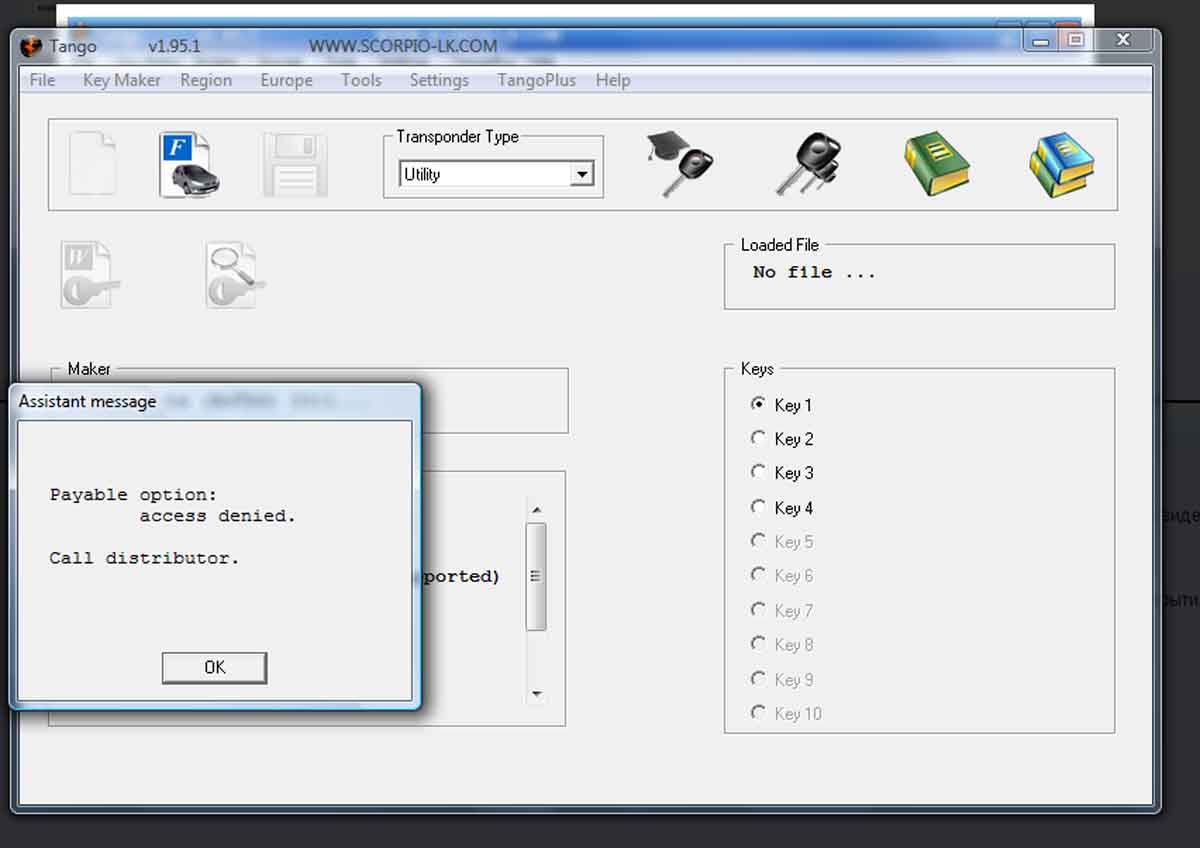Click the floppy disk save icon
Viewport: 1200px width, 848px height.
(295, 164)
